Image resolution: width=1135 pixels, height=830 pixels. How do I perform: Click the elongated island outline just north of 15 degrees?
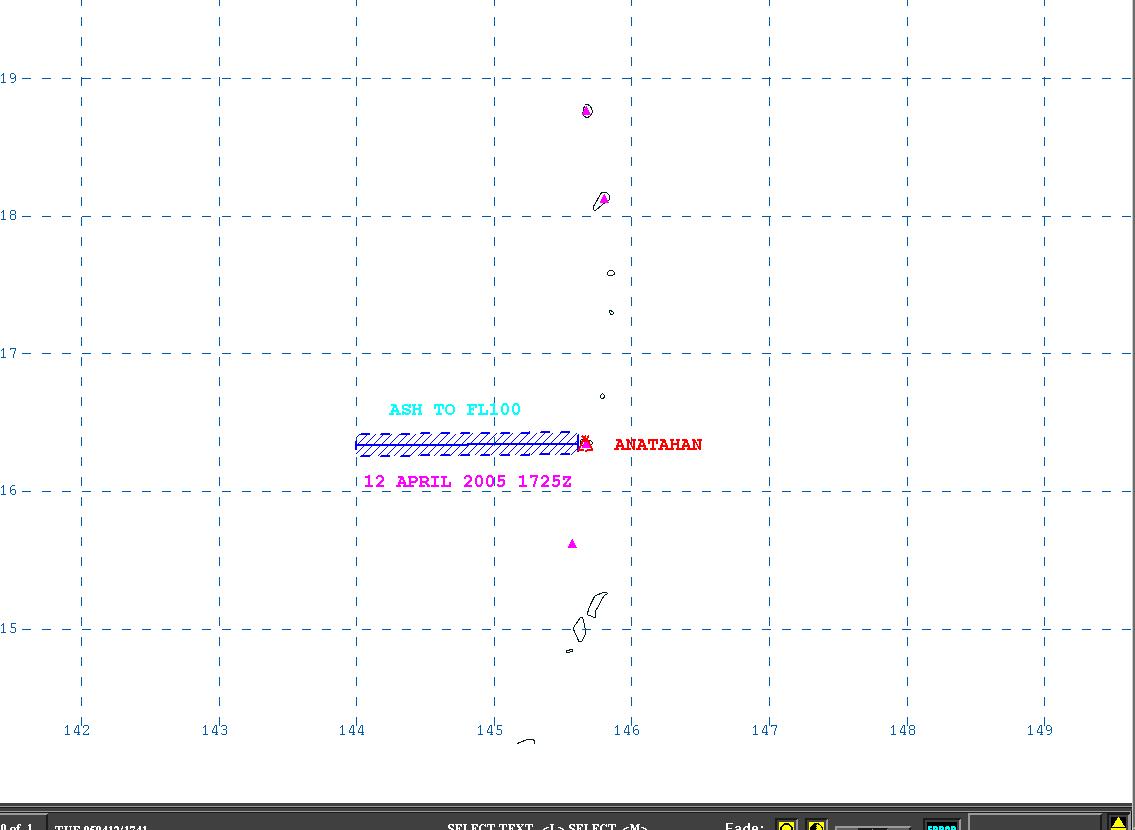coord(597,604)
